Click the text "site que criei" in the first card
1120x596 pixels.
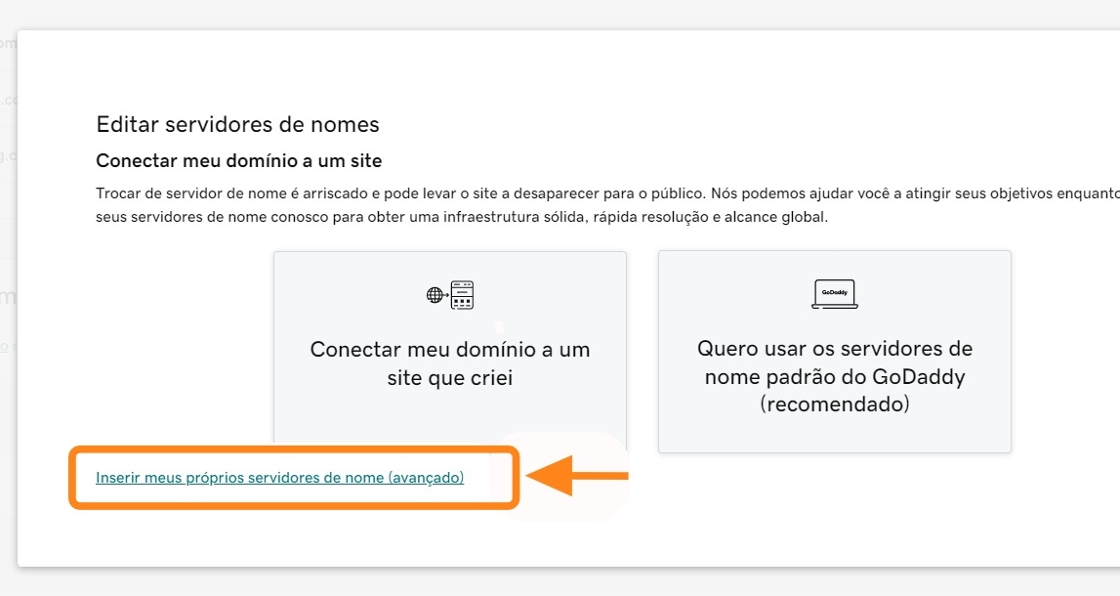(x=450, y=378)
